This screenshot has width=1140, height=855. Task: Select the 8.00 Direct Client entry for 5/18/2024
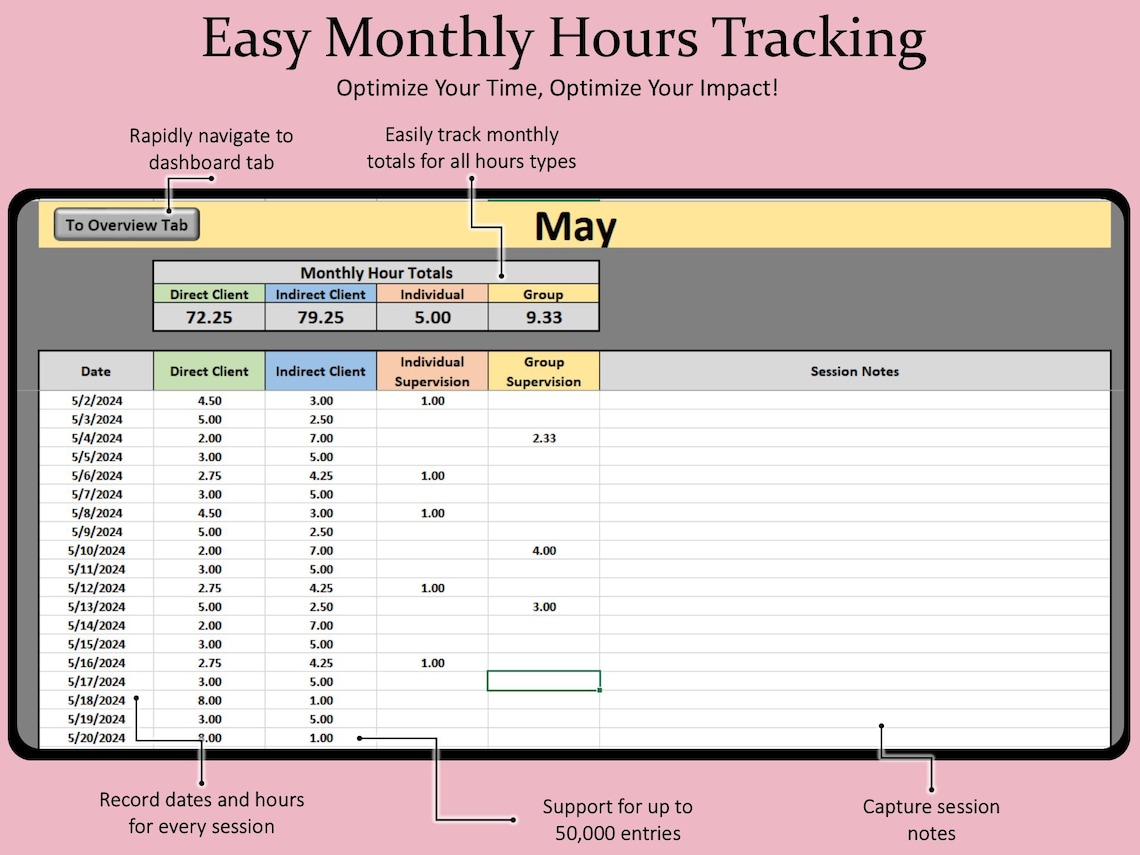coord(208,700)
